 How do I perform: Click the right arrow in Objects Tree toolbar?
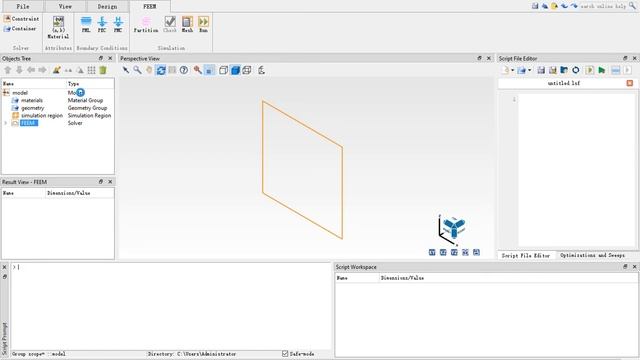[x=42, y=70]
